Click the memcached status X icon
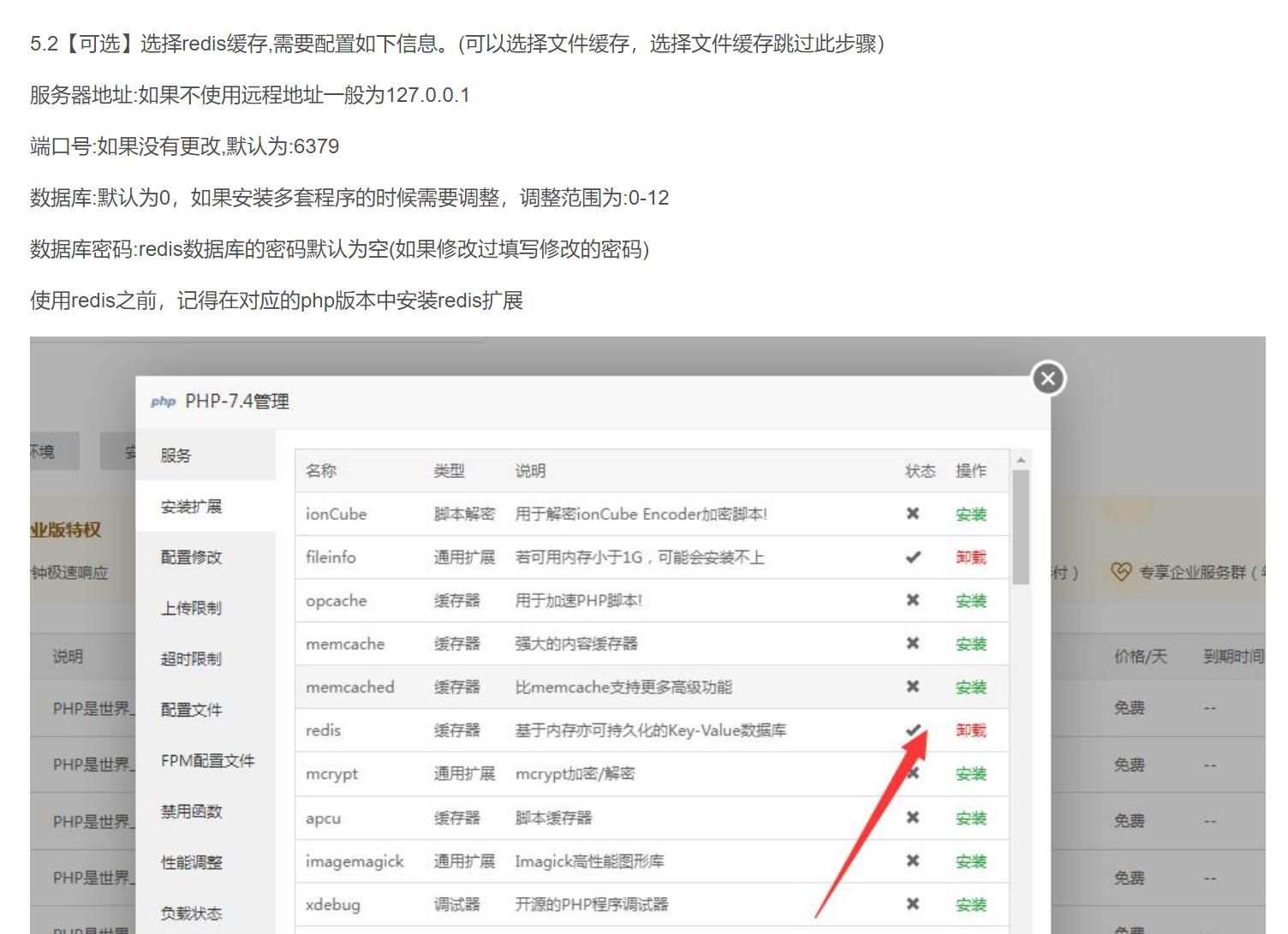The image size is (1288, 934). (913, 687)
